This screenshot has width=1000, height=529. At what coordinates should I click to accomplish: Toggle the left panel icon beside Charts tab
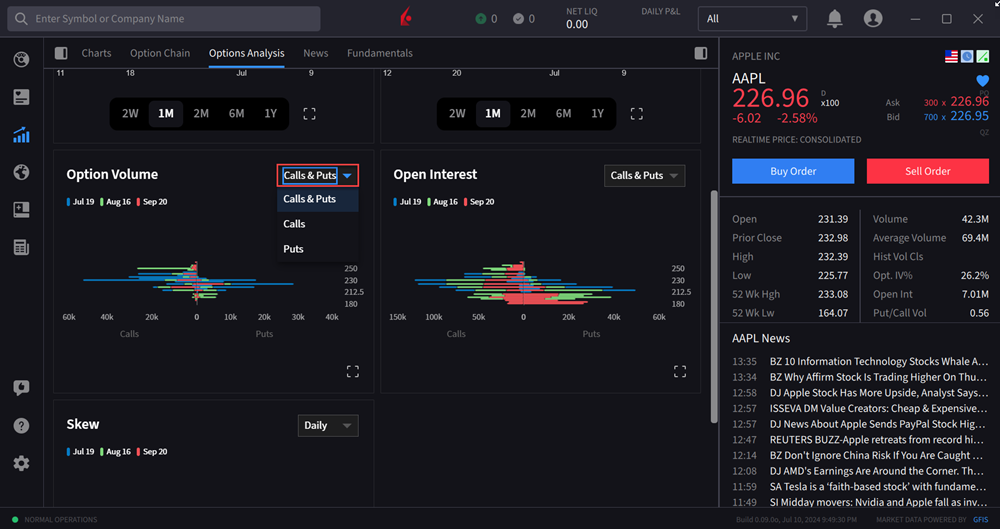pyautogui.click(x=61, y=53)
